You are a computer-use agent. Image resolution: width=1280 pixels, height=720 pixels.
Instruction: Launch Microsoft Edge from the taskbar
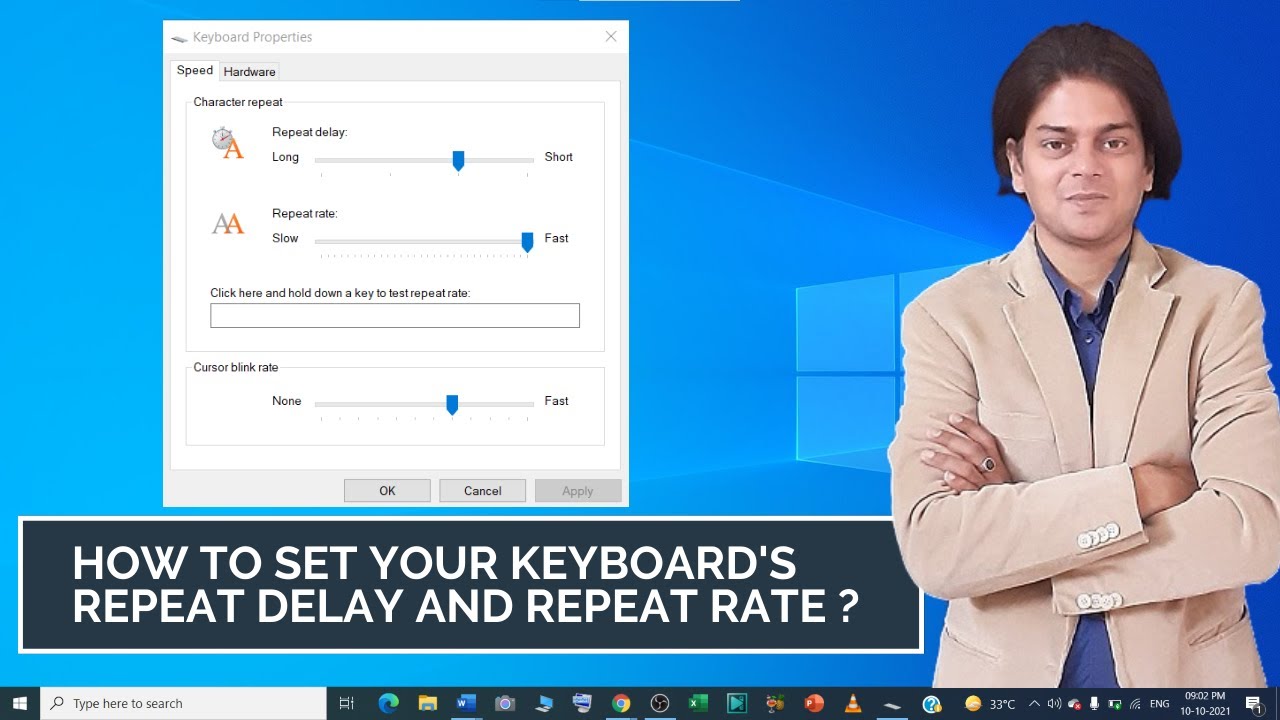click(389, 703)
